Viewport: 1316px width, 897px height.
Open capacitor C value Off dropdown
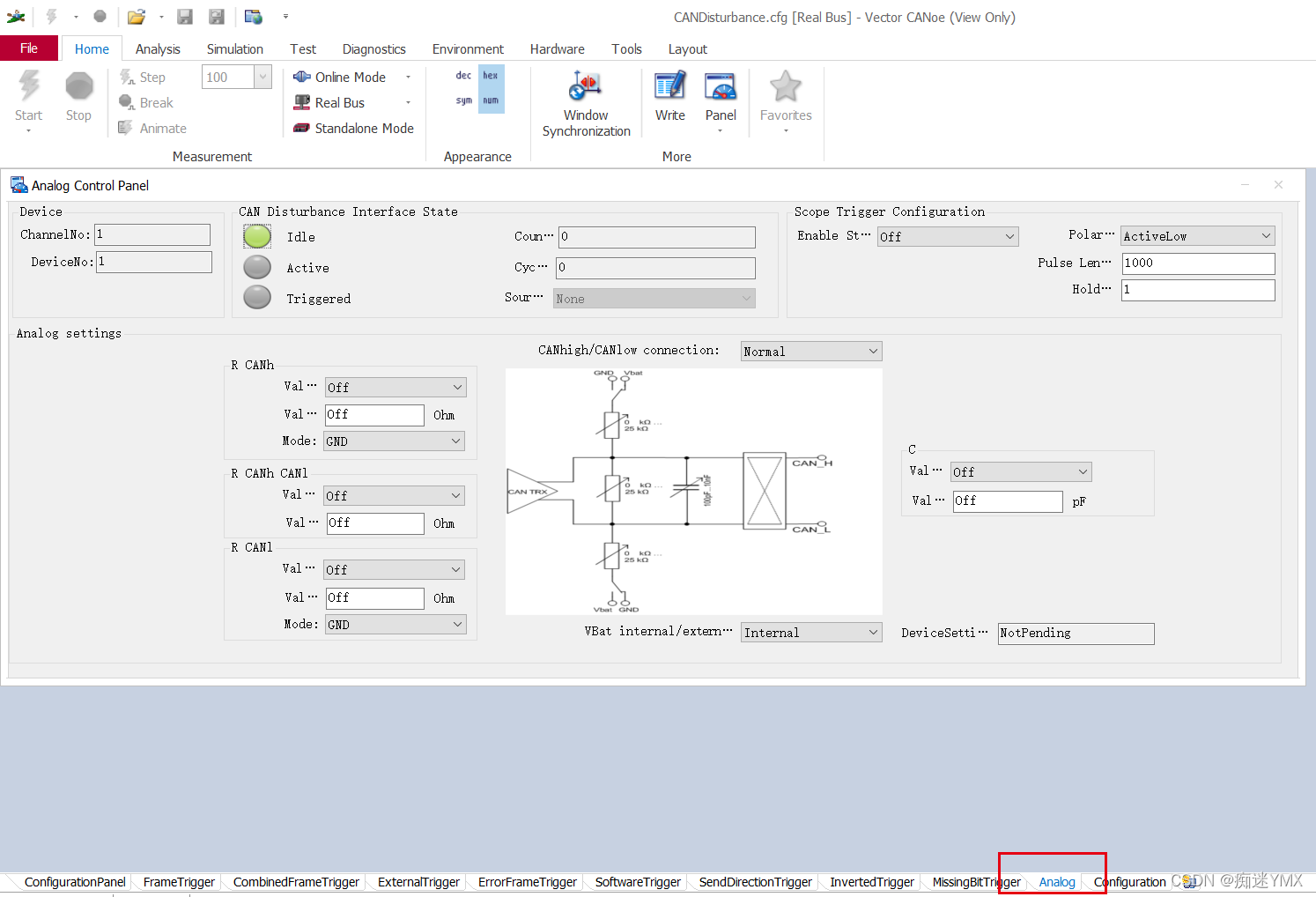1021,471
